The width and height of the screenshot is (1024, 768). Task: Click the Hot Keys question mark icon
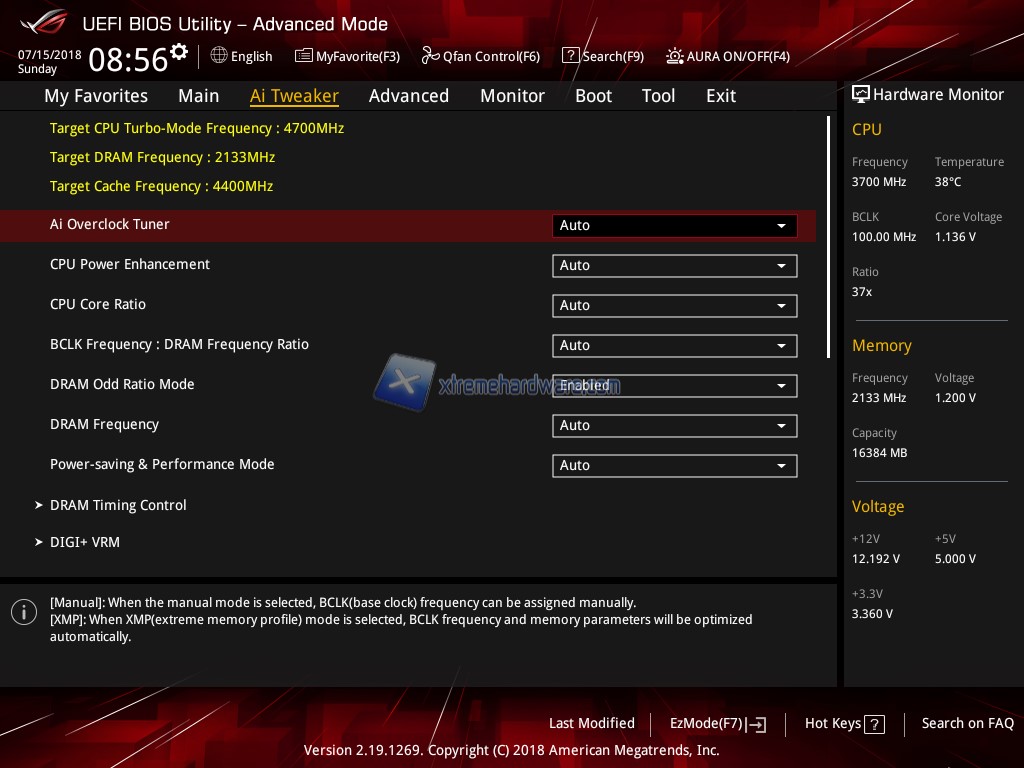click(874, 724)
